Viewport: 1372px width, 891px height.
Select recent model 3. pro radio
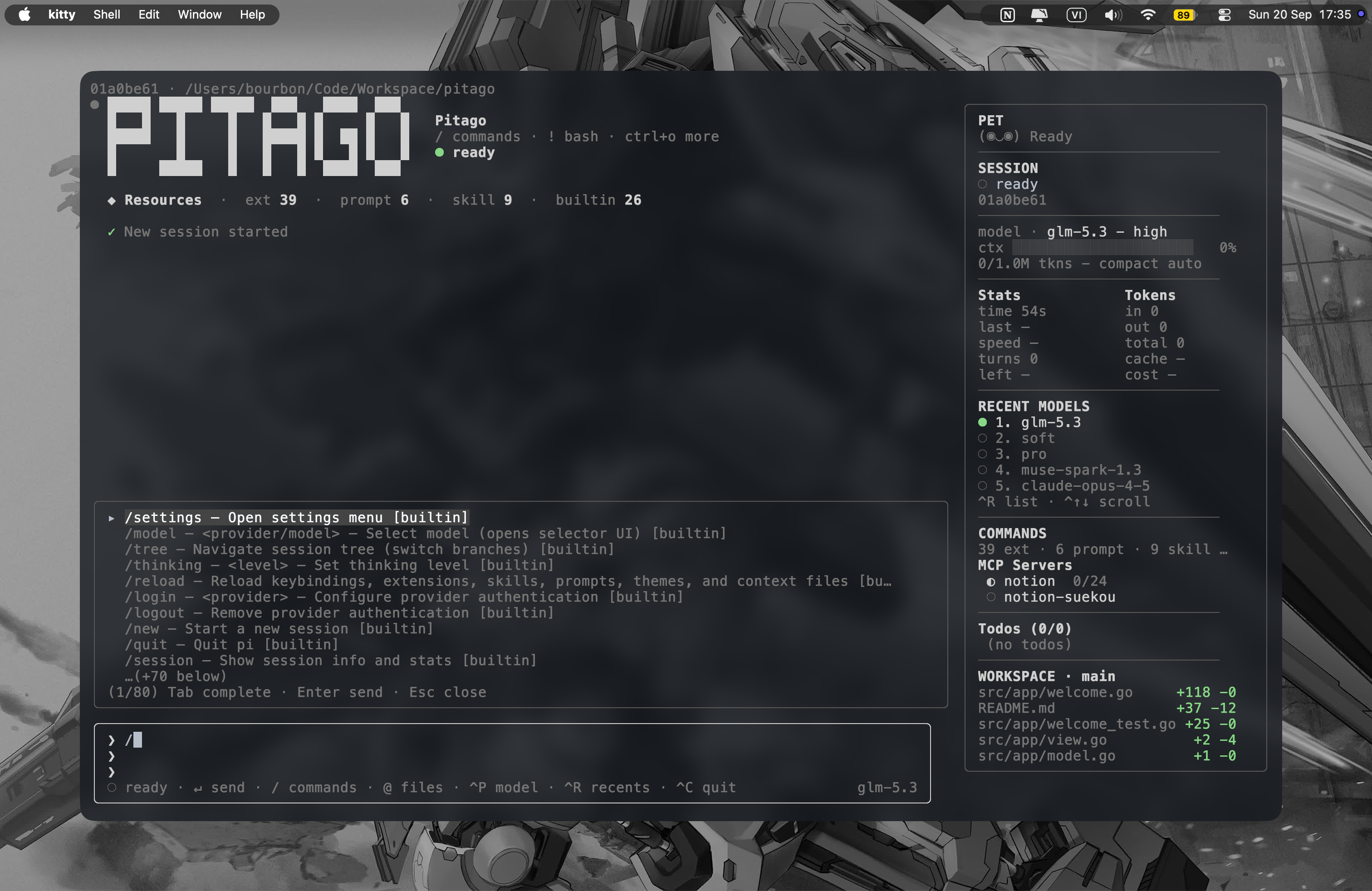tap(982, 454)
